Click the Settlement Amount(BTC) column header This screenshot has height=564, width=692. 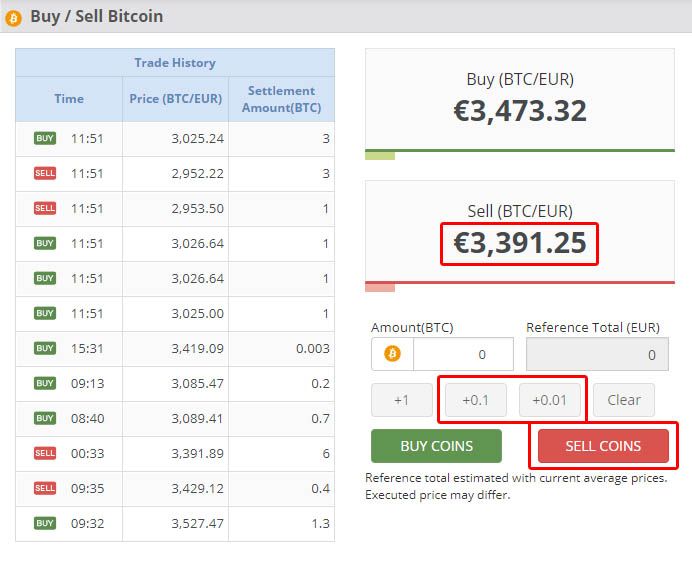click(282, 99)
